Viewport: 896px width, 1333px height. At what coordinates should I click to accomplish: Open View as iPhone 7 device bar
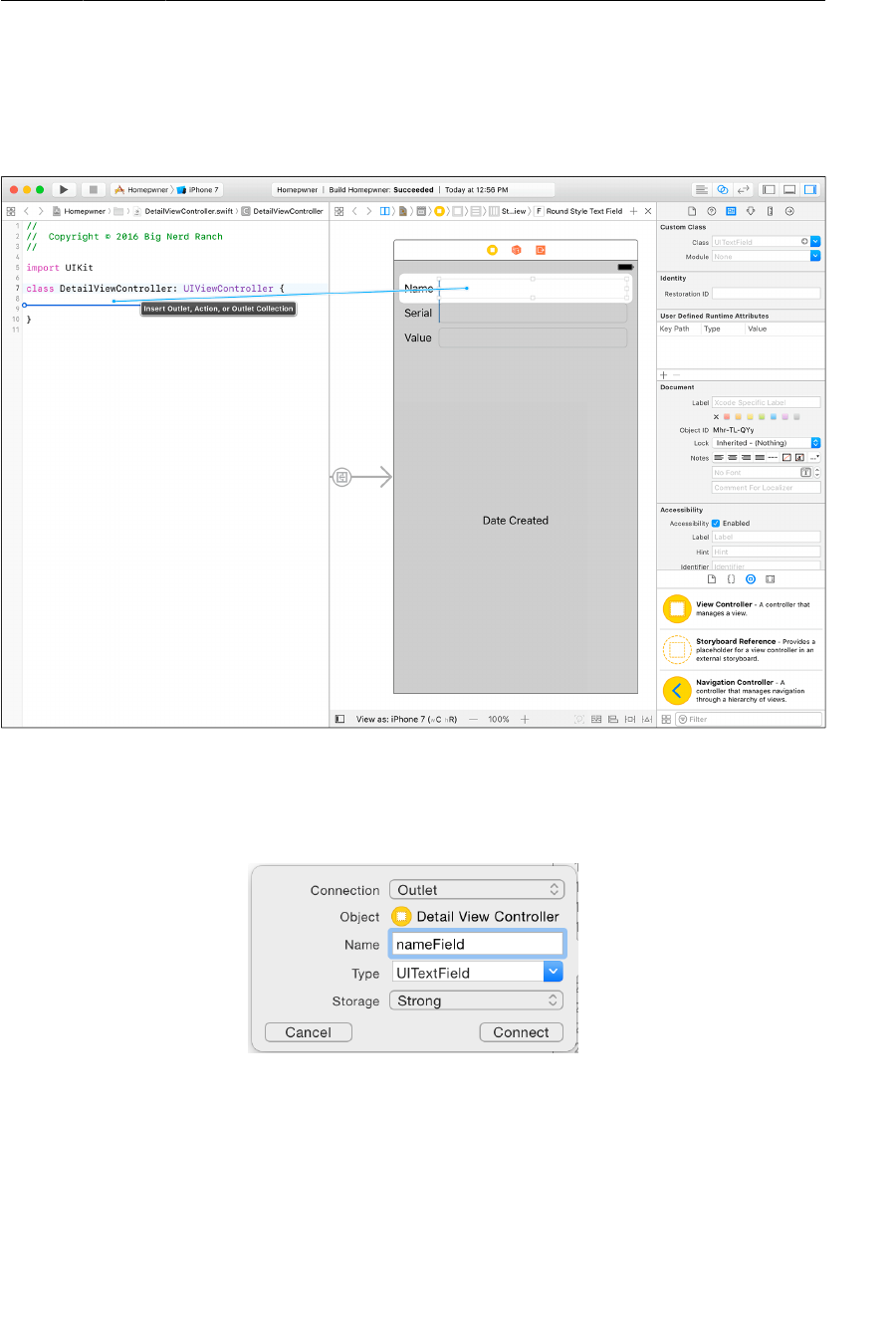pyautogui.click(x=407, y=719)
